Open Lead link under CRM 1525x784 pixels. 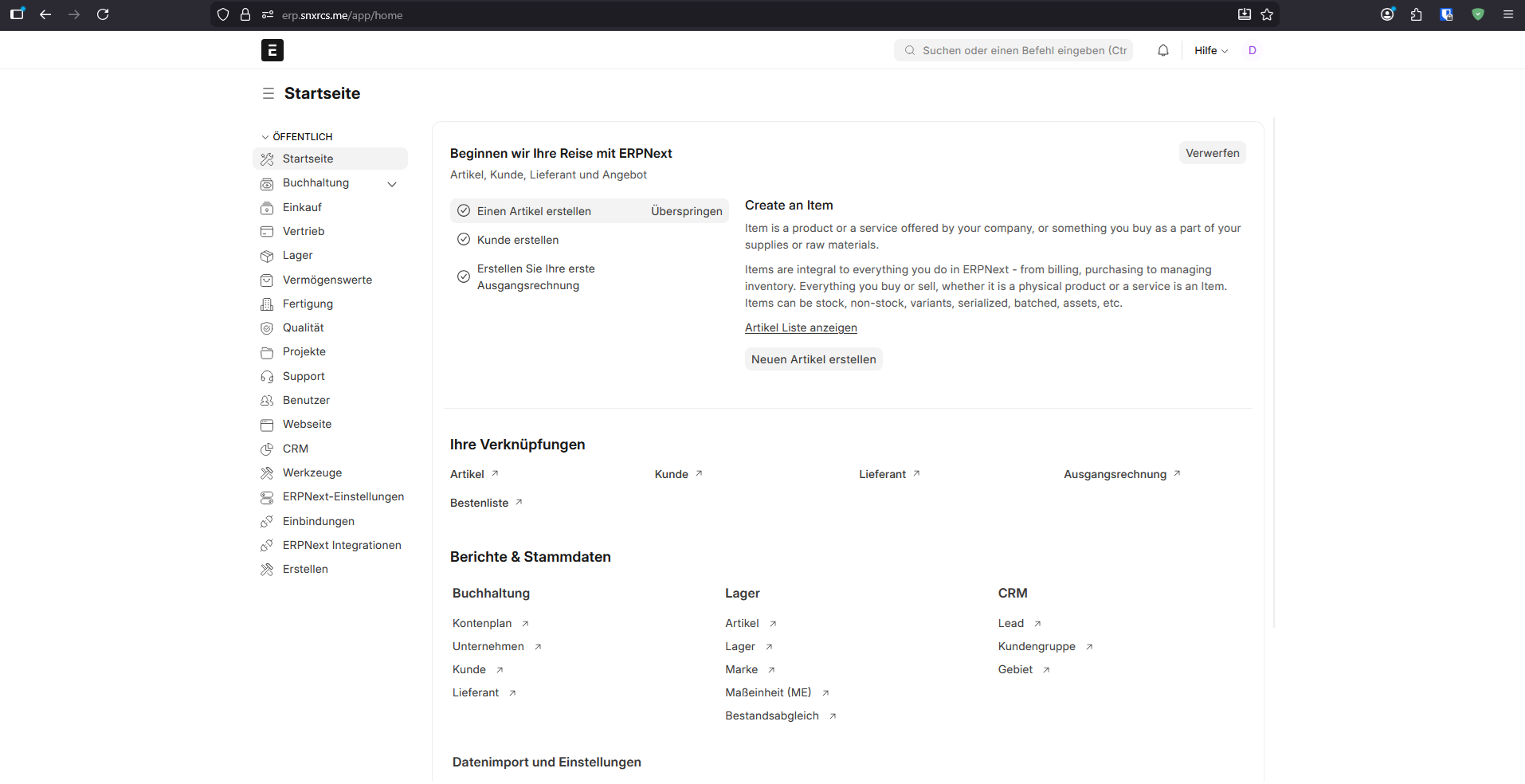1020,623
